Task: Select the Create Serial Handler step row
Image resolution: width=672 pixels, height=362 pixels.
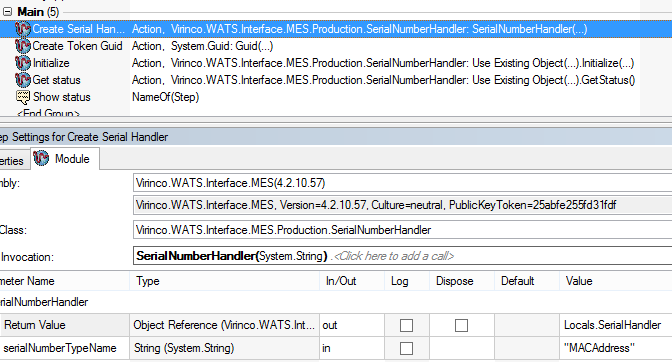Action: pyautogui.click(x=336, y=29)
